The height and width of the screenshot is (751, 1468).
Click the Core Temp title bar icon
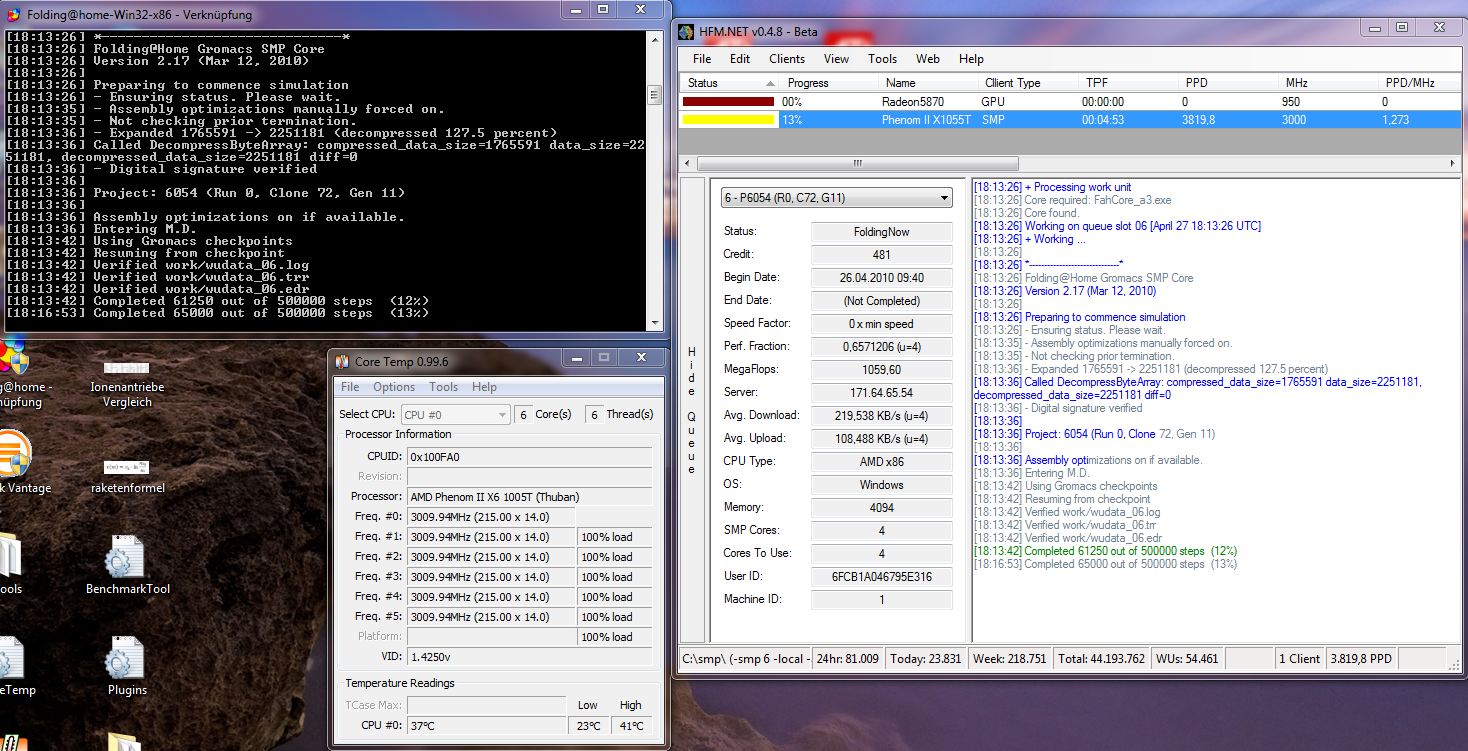click(343, 361)
